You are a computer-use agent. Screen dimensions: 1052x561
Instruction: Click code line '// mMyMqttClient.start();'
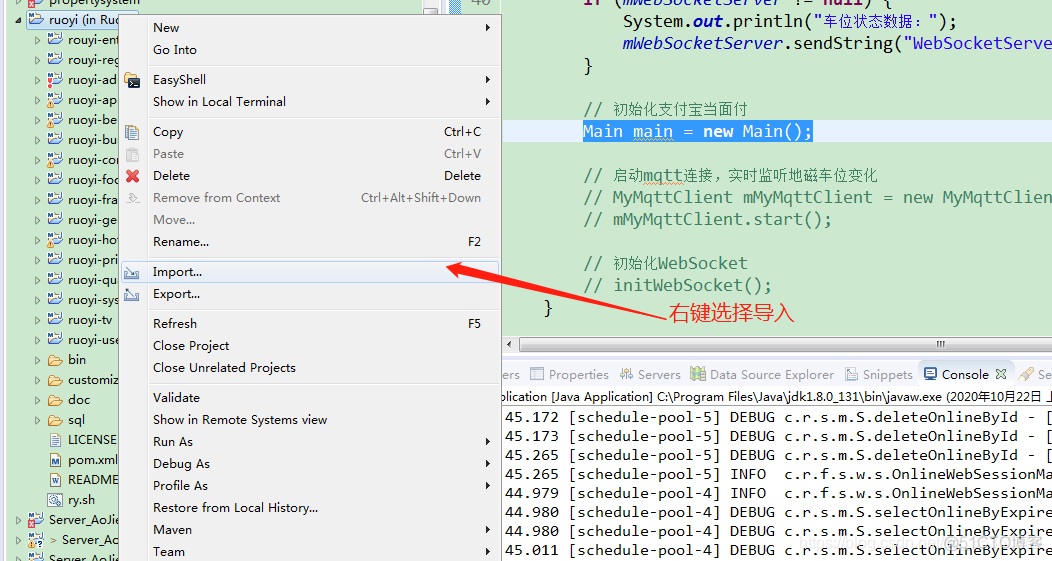(708, 219)
